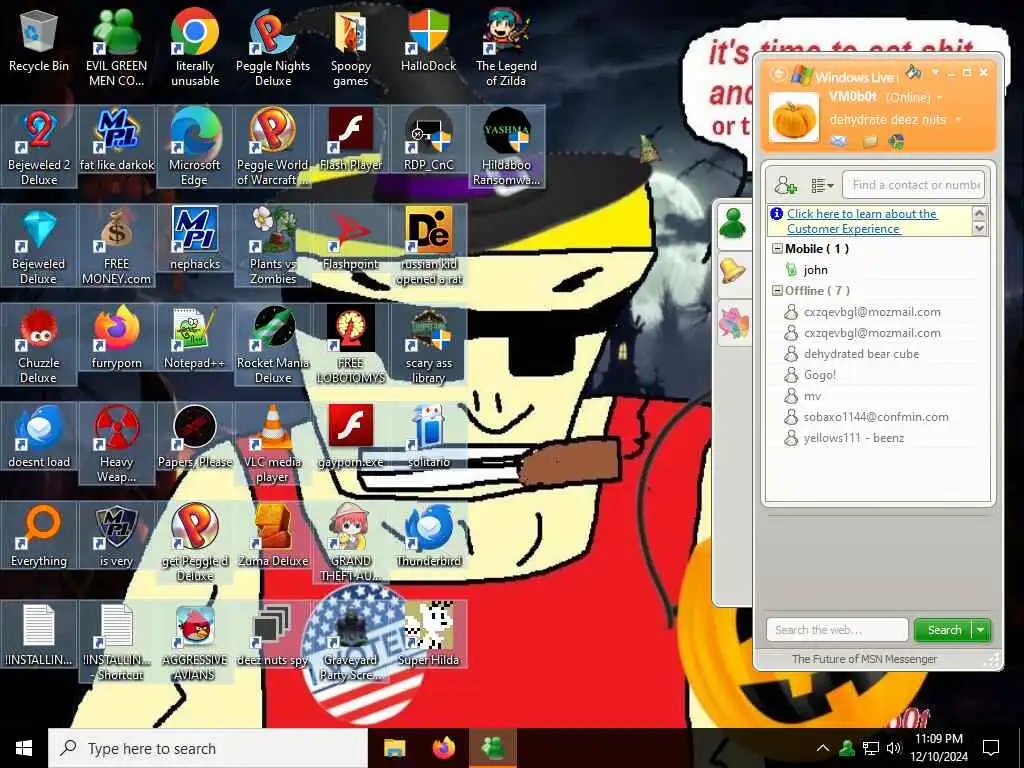Open the Chrome shortcut named literally unusable
Image resolution: width=1024 pixels, height=768 pixels.
pyautogui.click(x=195, y=48)
